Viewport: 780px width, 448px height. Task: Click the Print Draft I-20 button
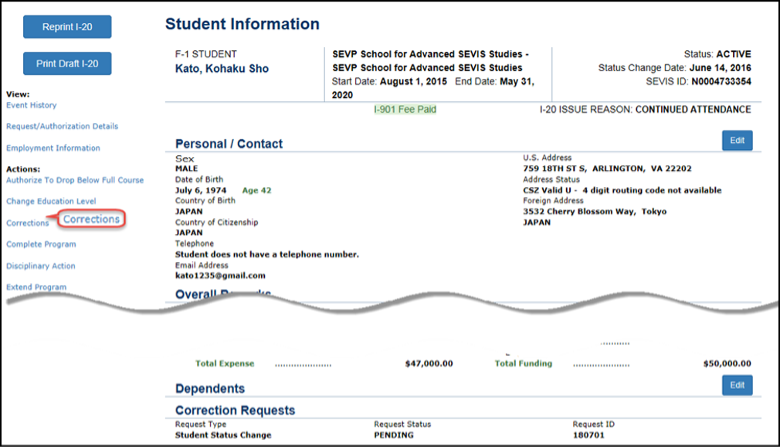(x=67, y=64)
